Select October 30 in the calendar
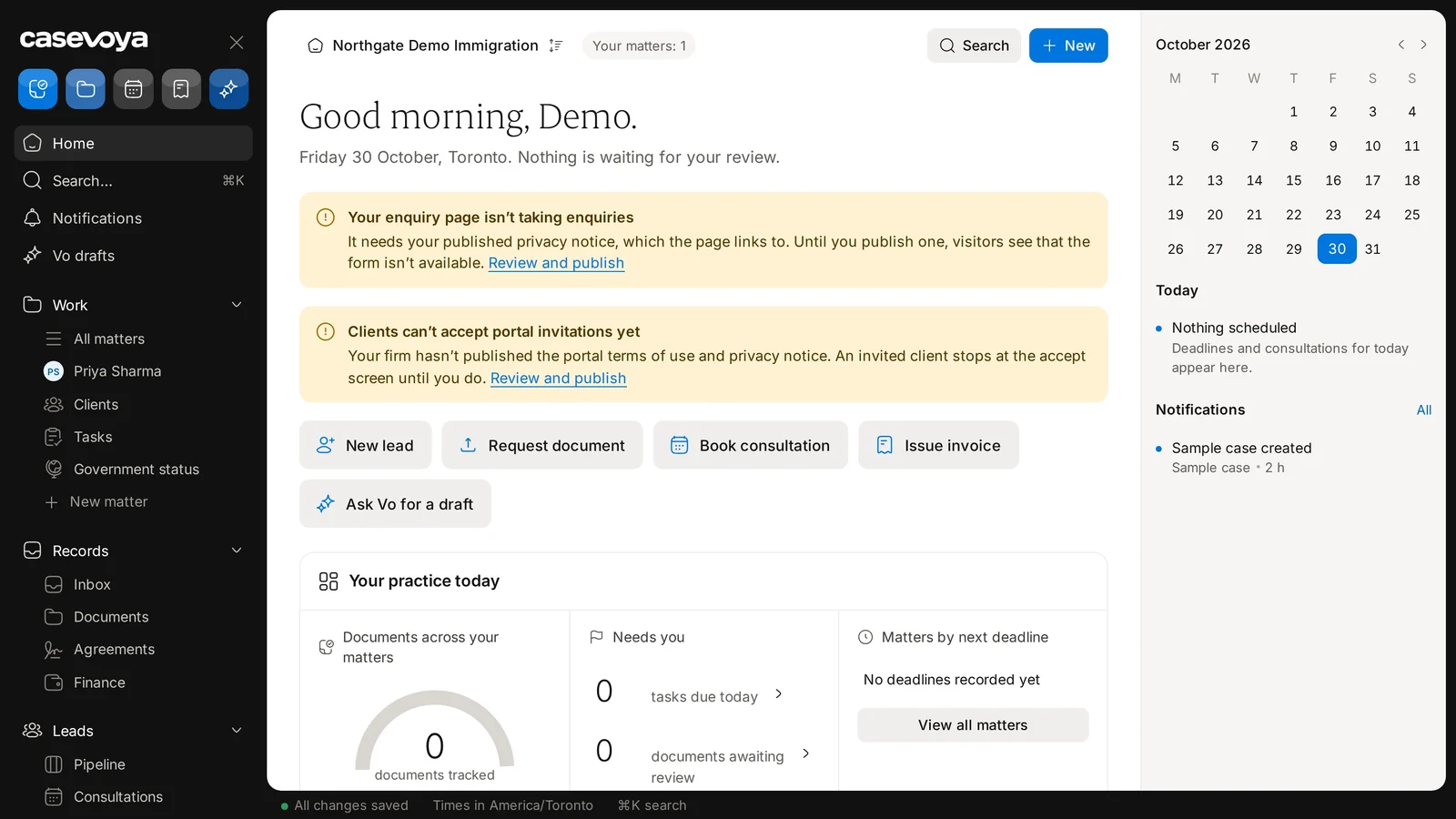 (1337, 249)
